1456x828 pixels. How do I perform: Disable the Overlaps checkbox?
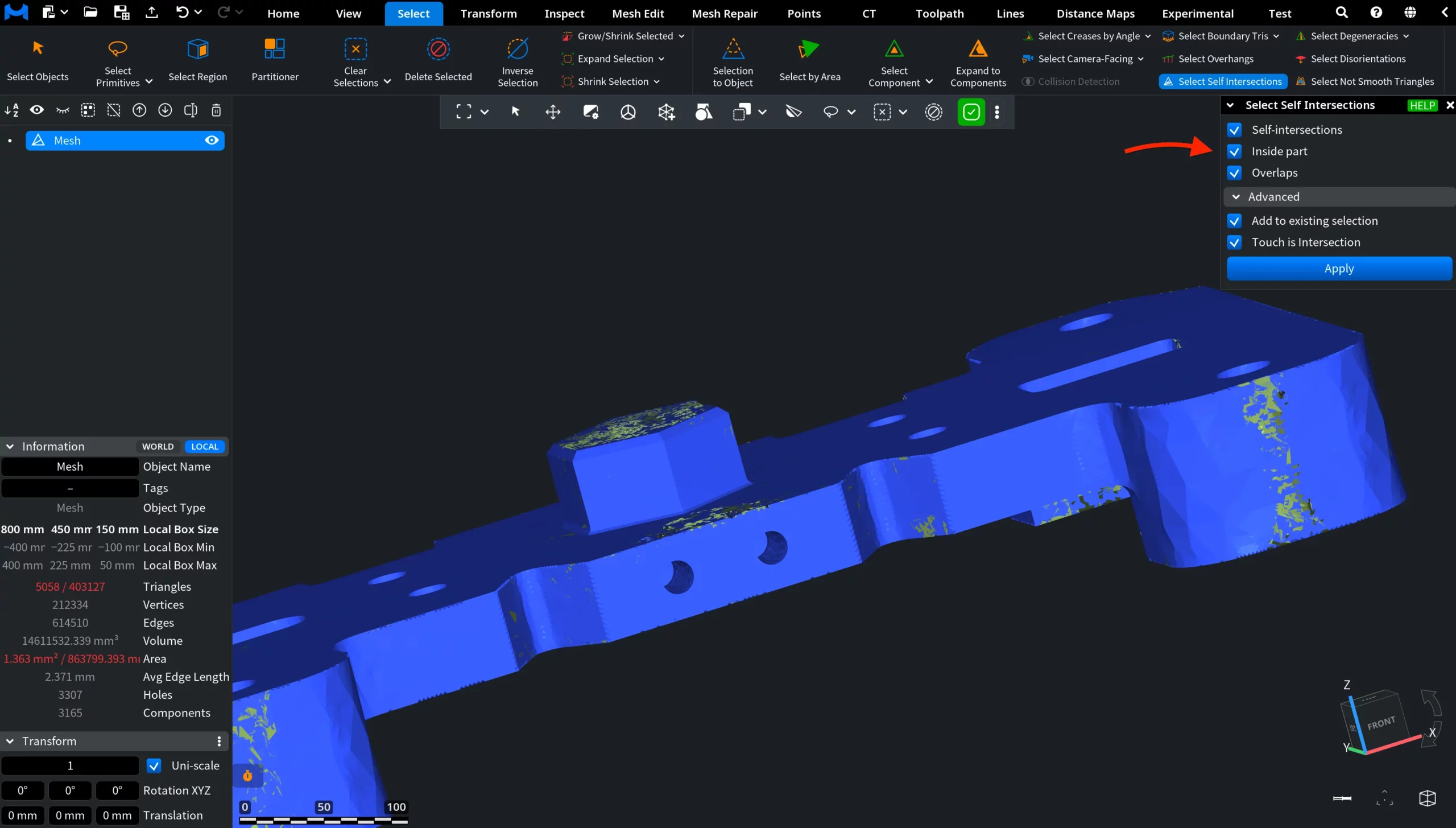(x=1234, y=173)
